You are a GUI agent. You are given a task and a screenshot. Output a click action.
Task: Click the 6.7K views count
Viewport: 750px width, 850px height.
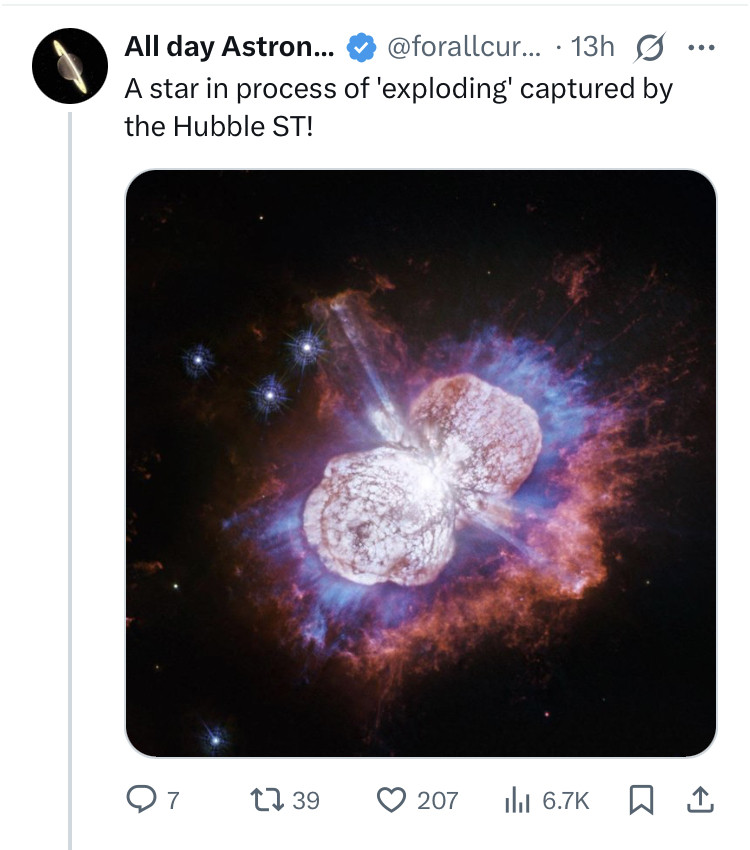point(566,800)
